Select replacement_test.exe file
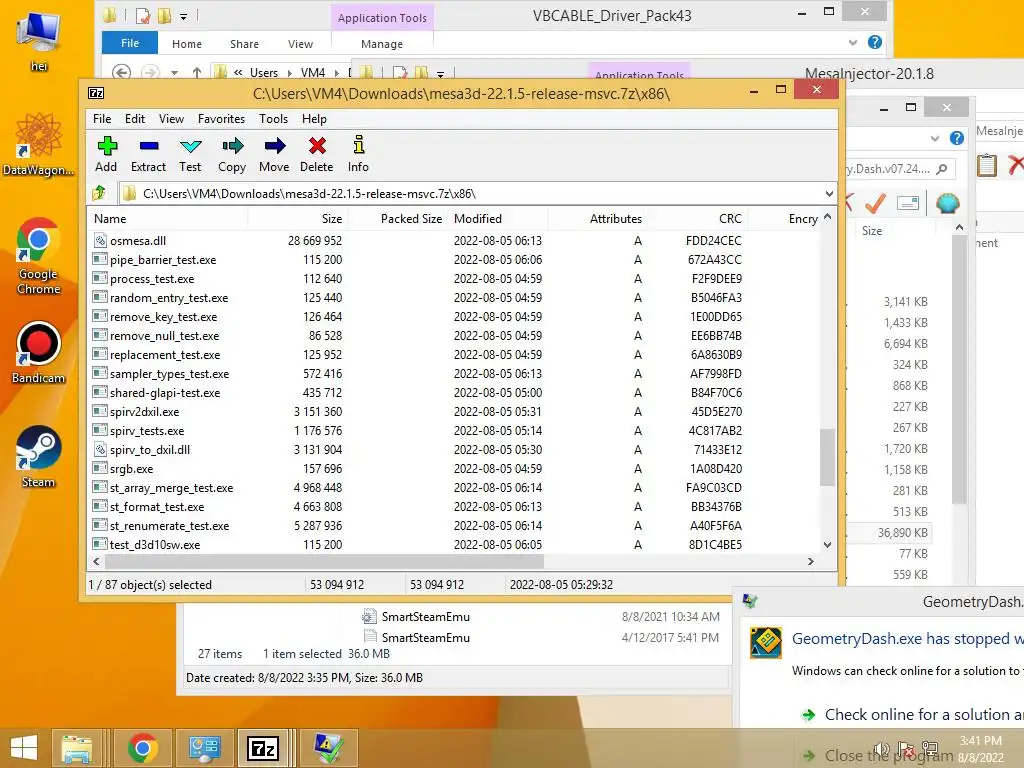The width and height of the screenshot is (1024, 768). pos(165,355)
